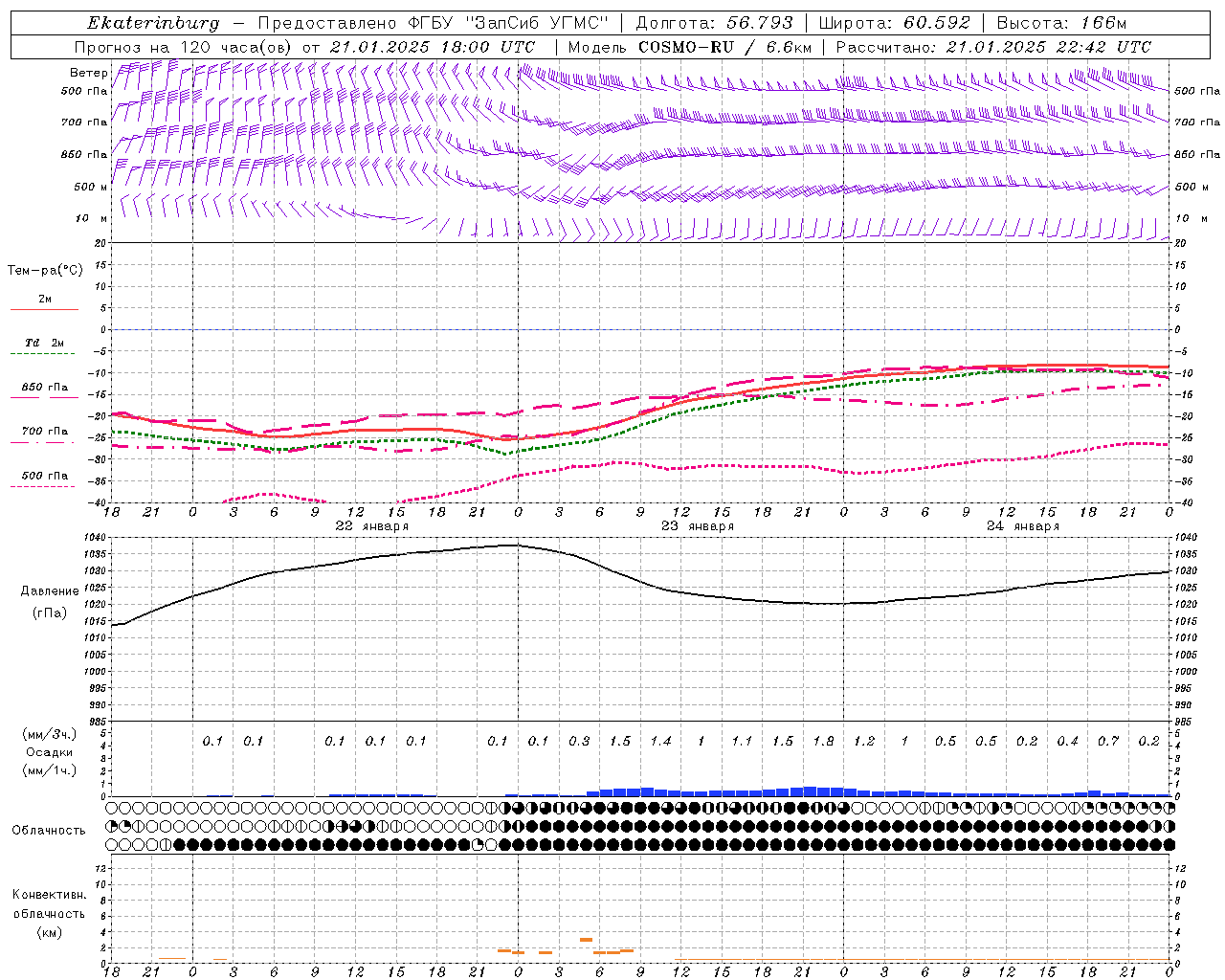Click the Конвективн. label
The image size is (1225, 980).
[50, 895]
